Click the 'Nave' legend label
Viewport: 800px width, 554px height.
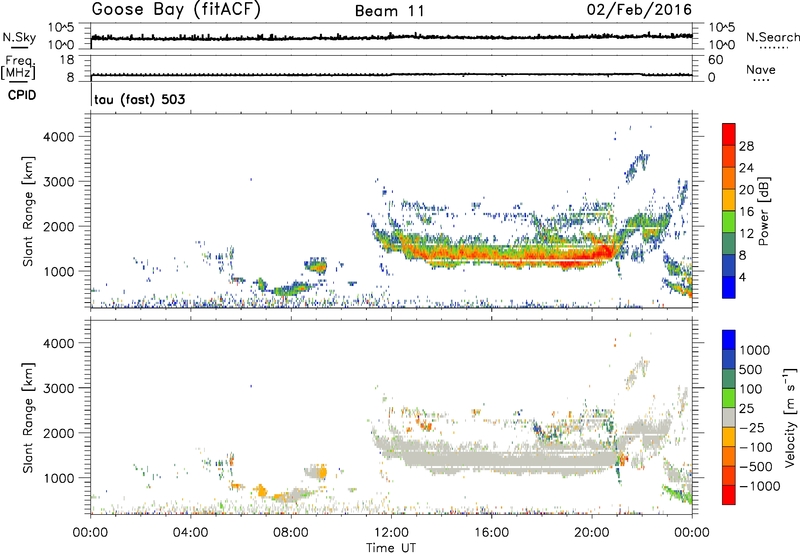pos(761,69)
